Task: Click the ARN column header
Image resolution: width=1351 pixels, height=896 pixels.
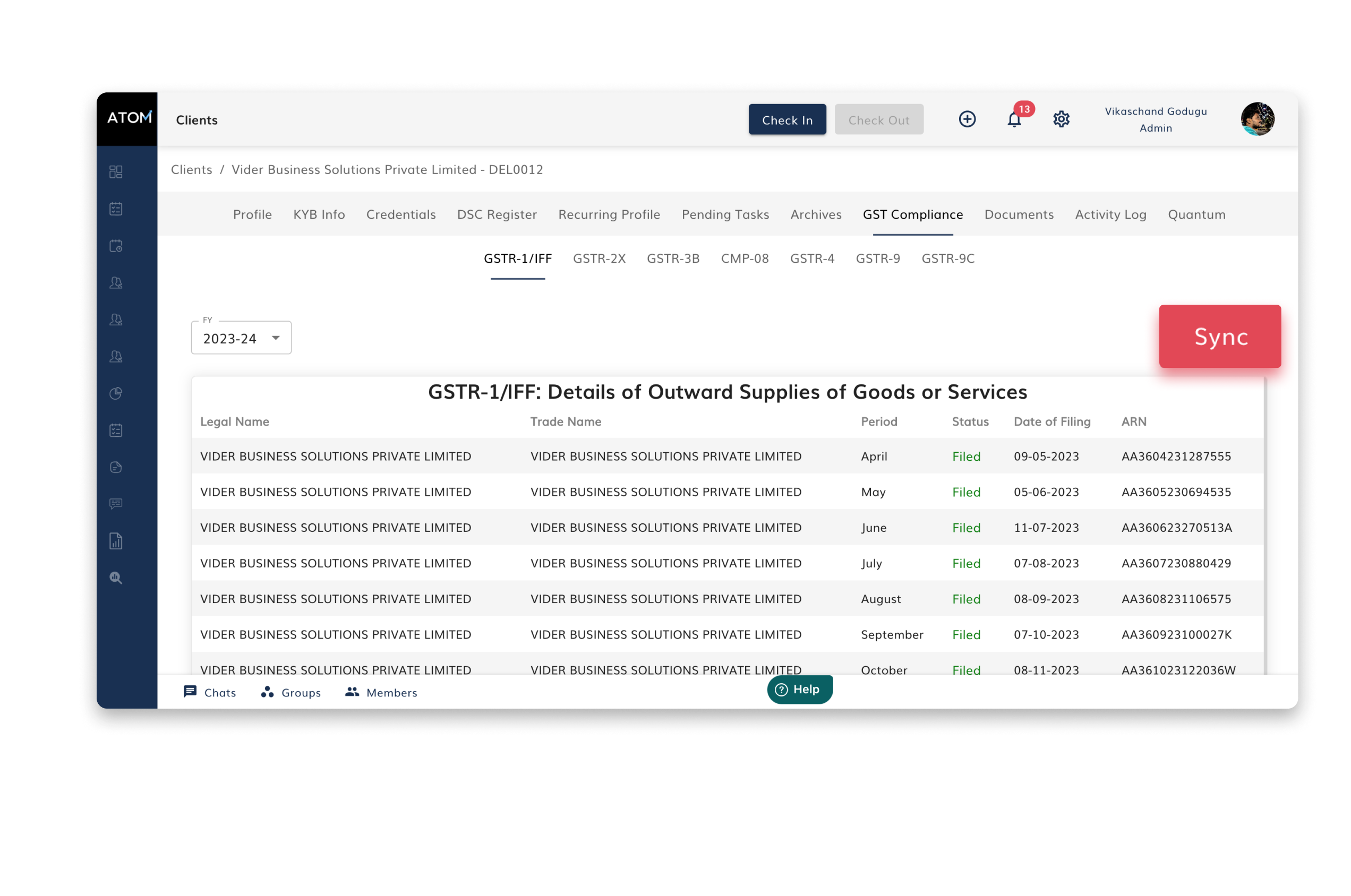Action: point(1134,421)
